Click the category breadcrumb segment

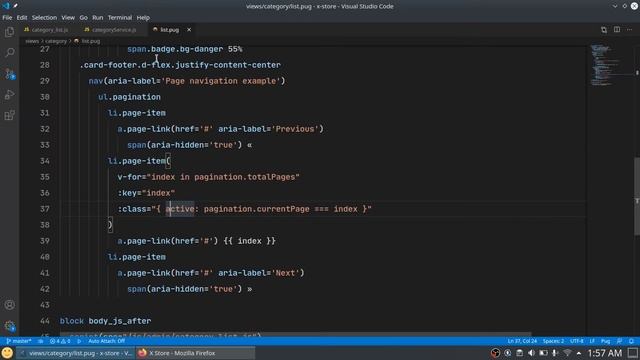pyautogui.click(x=56, y=41)
